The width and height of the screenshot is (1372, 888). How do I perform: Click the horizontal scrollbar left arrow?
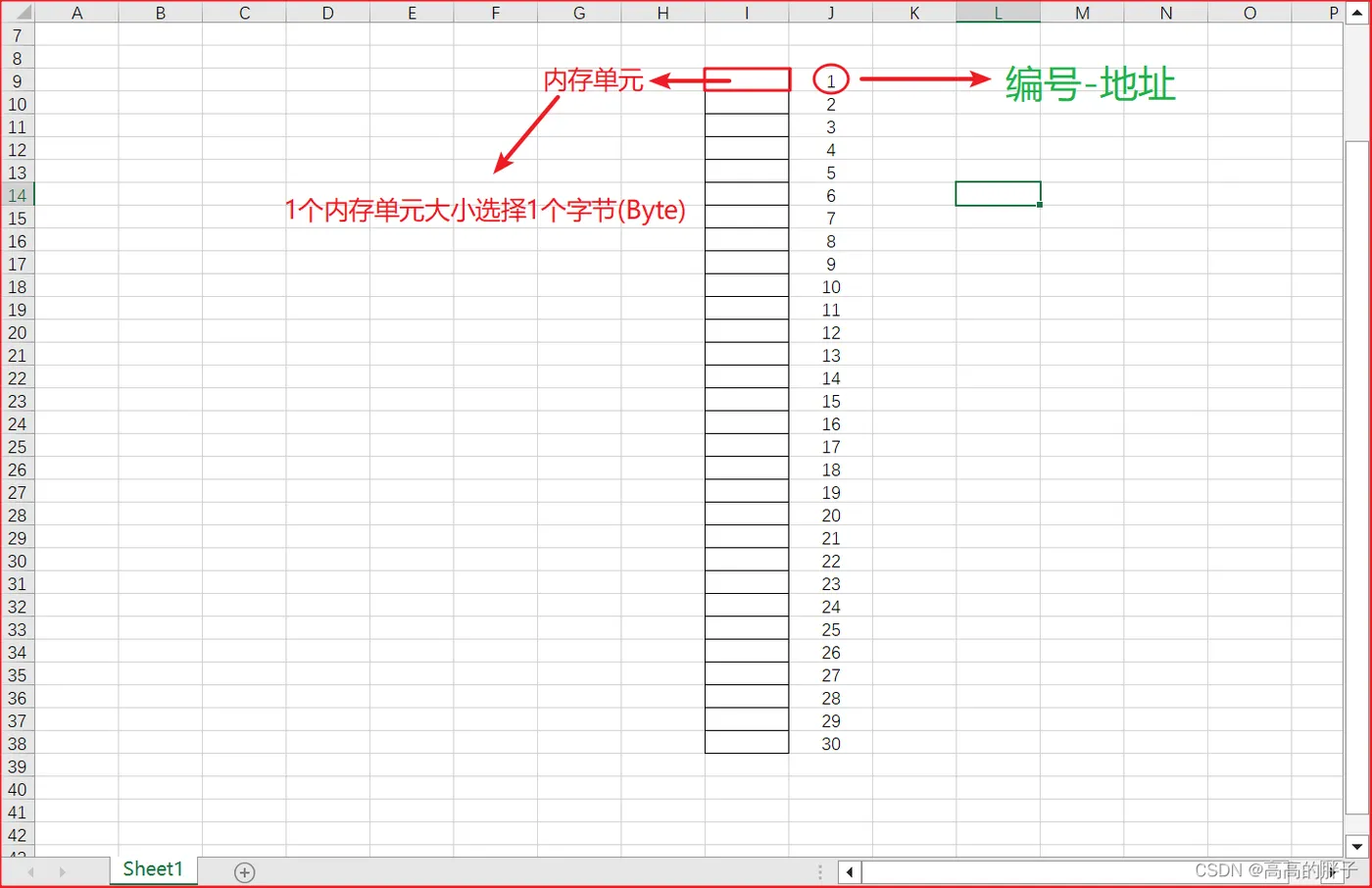coord(850,871)
